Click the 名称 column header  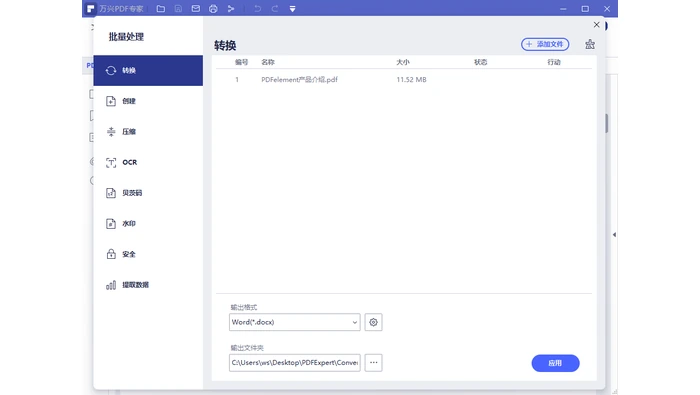click(x=268, y=62)
